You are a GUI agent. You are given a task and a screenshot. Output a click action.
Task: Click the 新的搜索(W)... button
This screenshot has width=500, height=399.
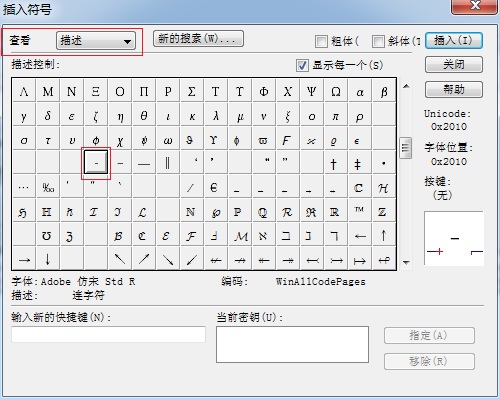point(198,39)
